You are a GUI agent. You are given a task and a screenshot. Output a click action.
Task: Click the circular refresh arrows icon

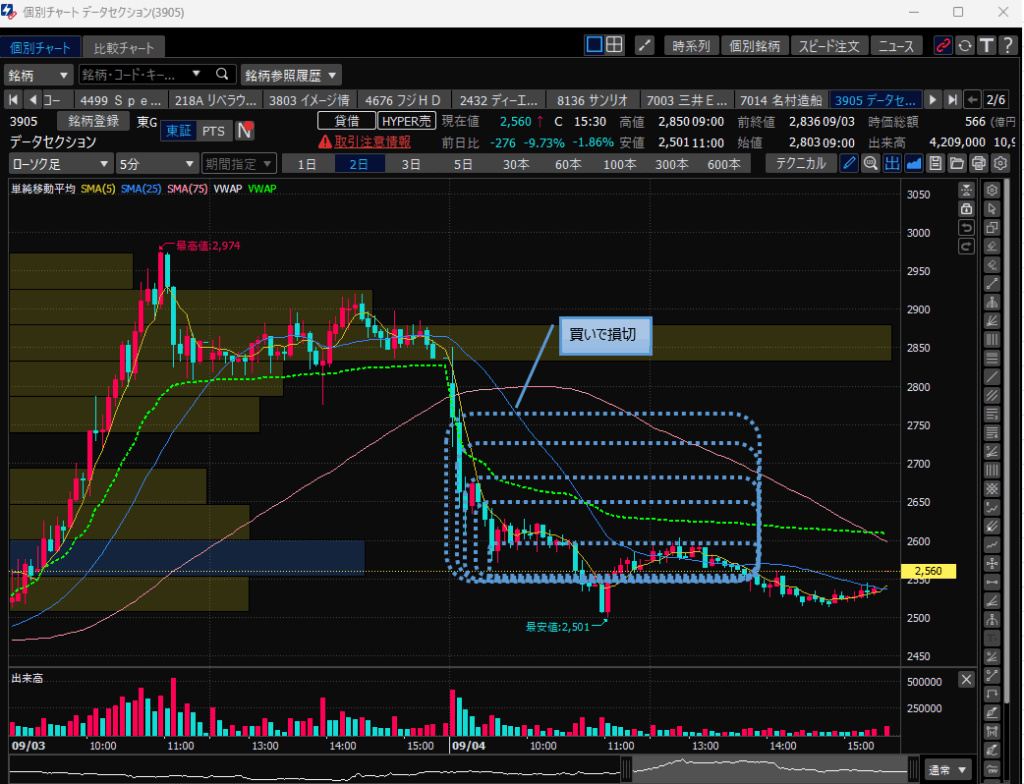964,45
